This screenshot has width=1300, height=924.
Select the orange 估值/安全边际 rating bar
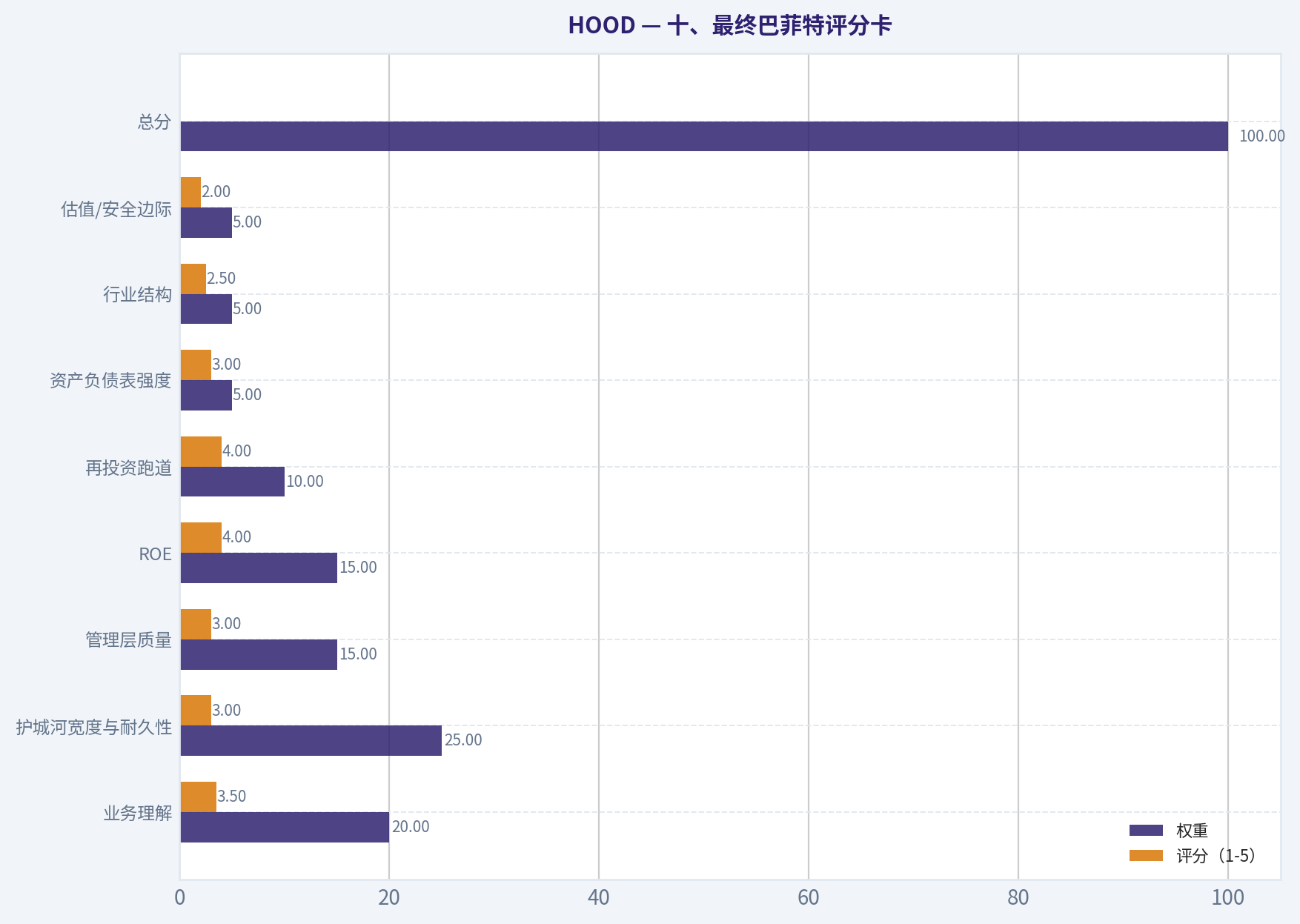tap(190, 192)
